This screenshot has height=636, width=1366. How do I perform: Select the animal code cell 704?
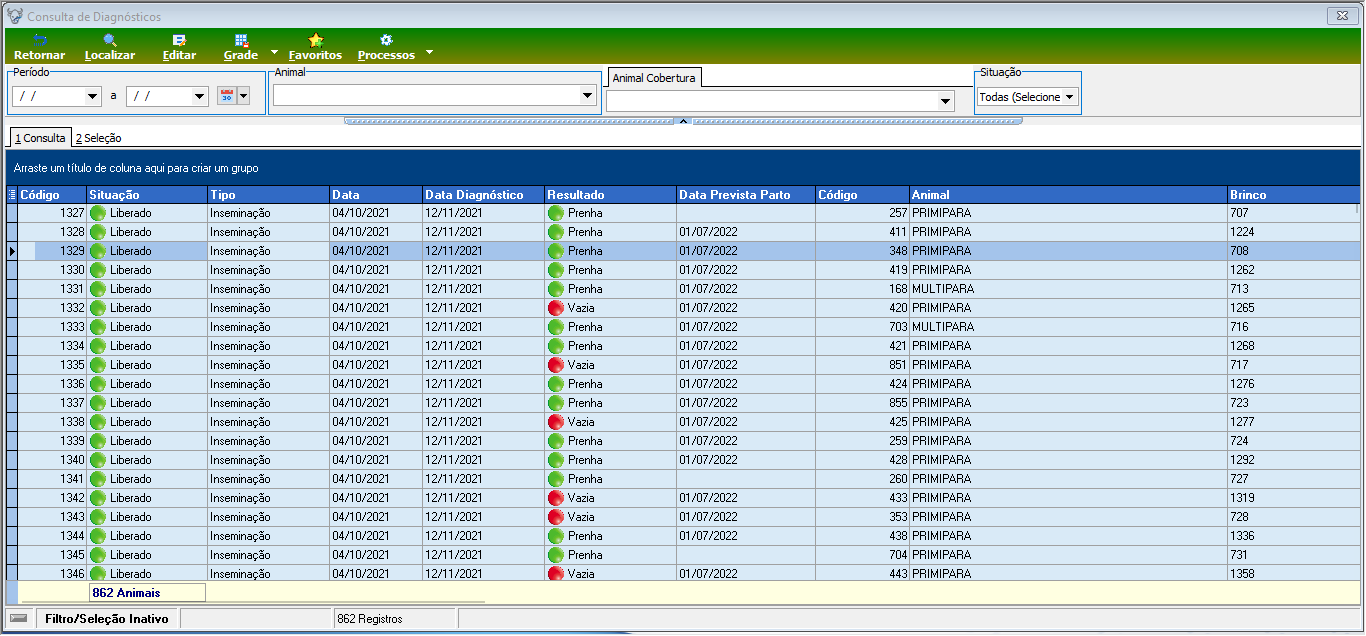862,555
